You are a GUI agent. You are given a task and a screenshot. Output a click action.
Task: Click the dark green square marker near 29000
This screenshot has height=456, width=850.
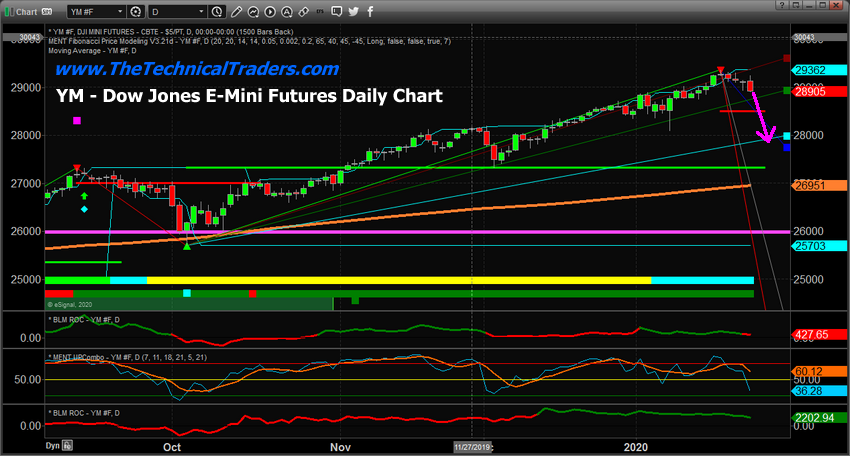click(787, 91)
